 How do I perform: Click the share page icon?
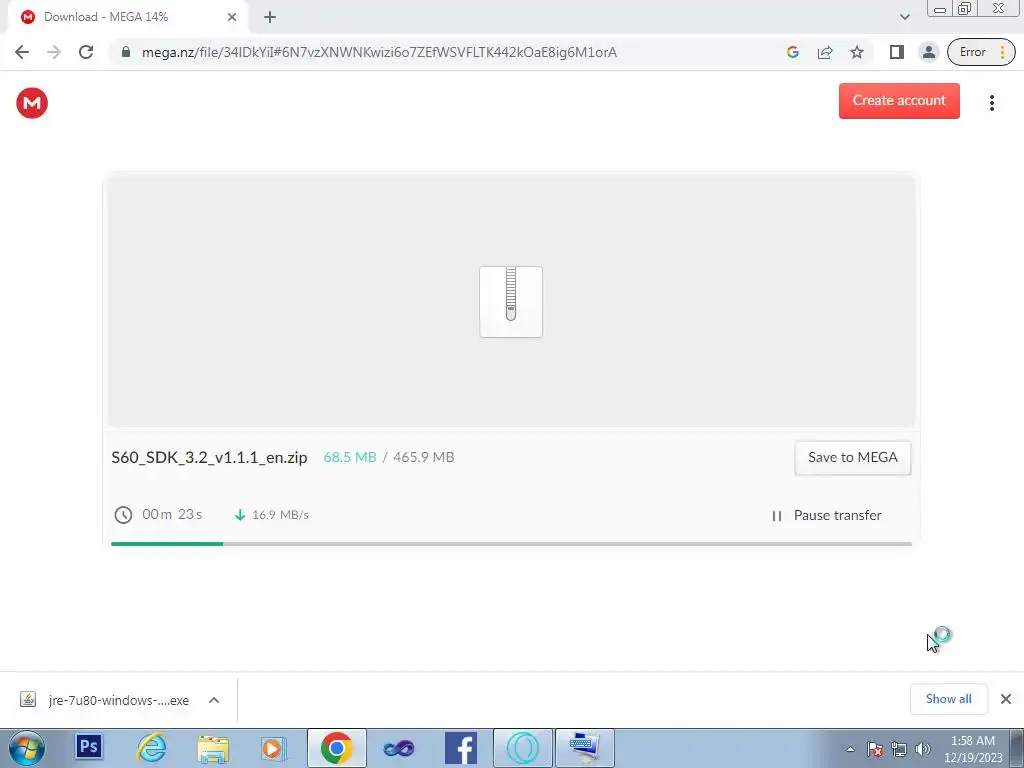point(825,52)
